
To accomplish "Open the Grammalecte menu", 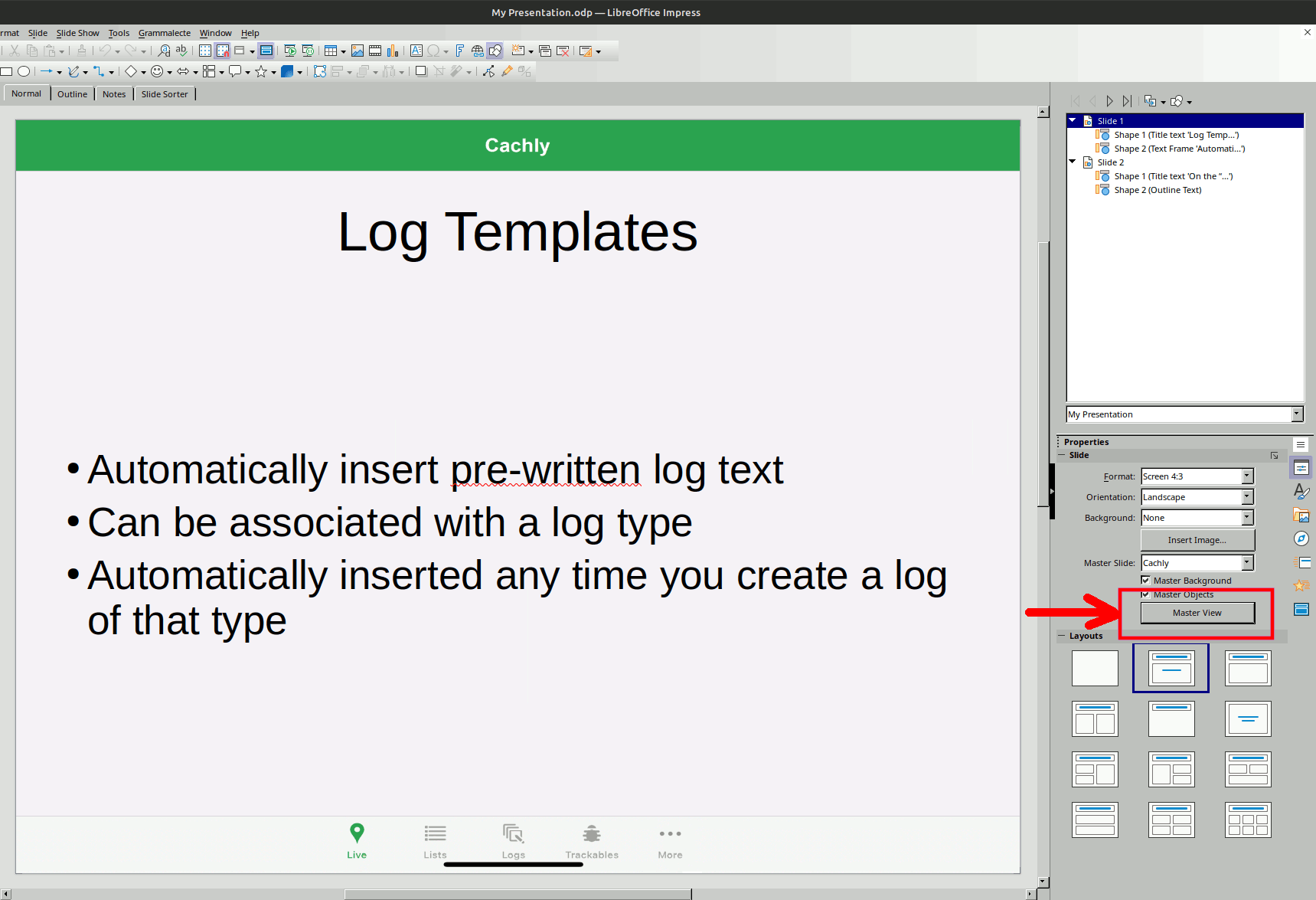I will (165, 33).
